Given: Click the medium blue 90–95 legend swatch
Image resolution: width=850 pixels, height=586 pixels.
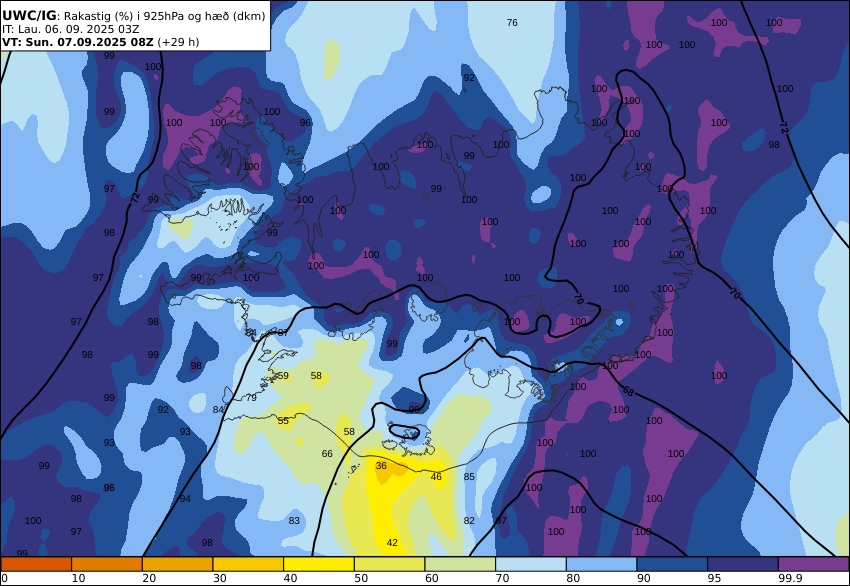Looking at the screenshot, I should [672, 564].
